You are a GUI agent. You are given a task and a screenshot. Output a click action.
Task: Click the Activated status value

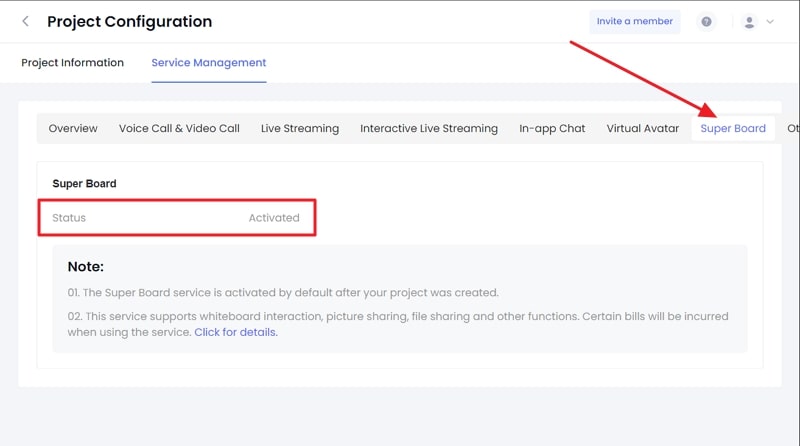tap(274, 218)
